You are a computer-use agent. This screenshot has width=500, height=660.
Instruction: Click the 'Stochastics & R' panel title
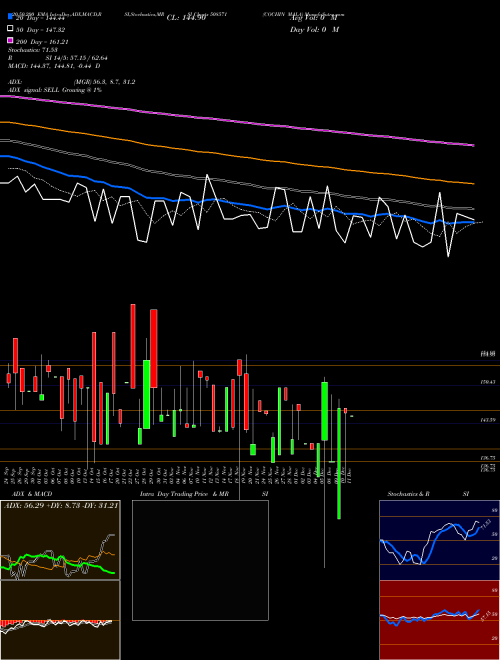(x=408, y=494)
